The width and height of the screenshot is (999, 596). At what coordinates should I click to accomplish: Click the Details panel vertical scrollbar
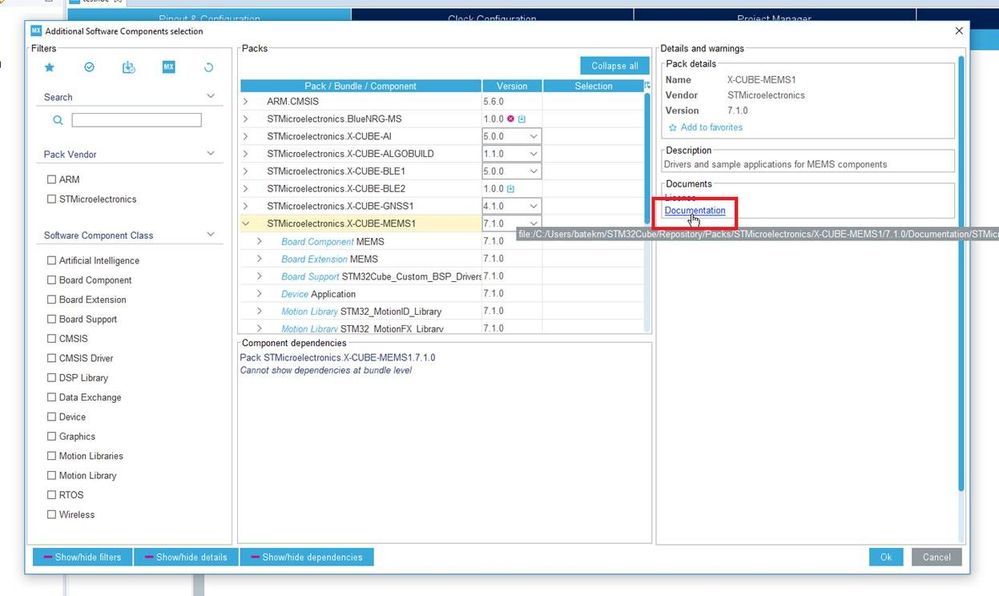coord(961,274)
